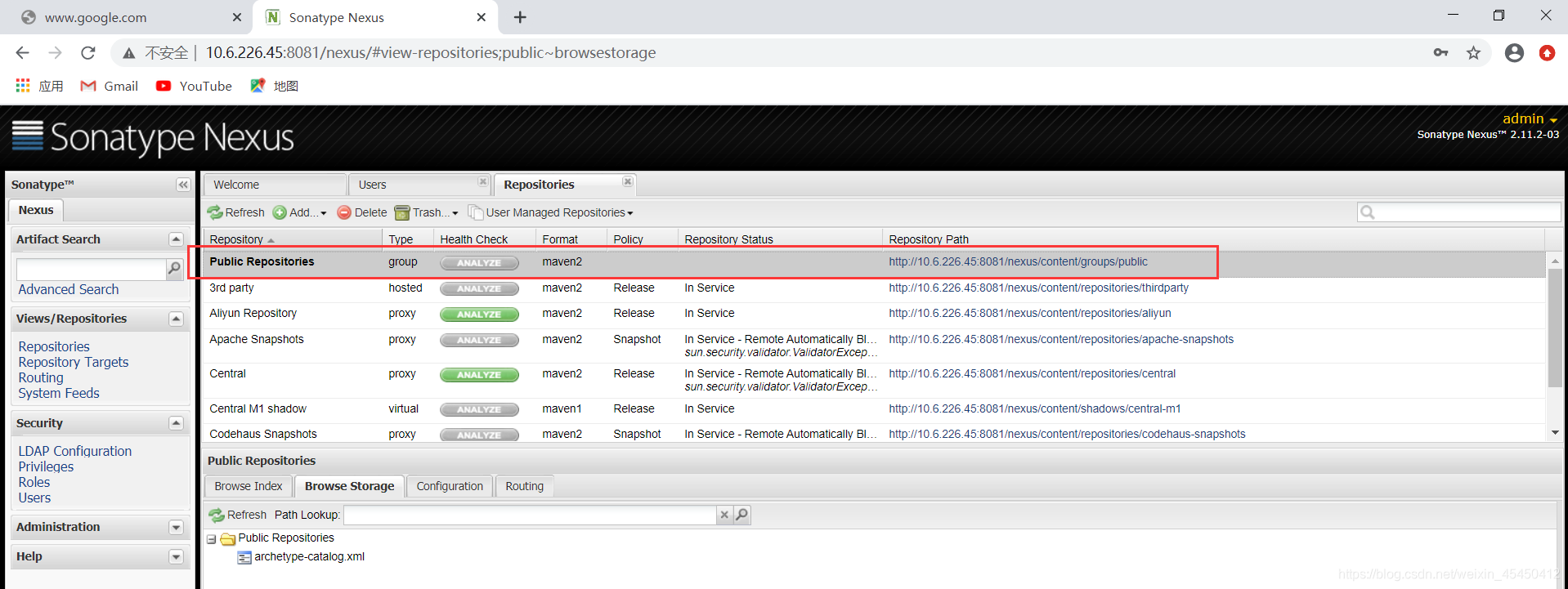
Task: Focus the repositories filter search field
Action: coord(1459,212)
